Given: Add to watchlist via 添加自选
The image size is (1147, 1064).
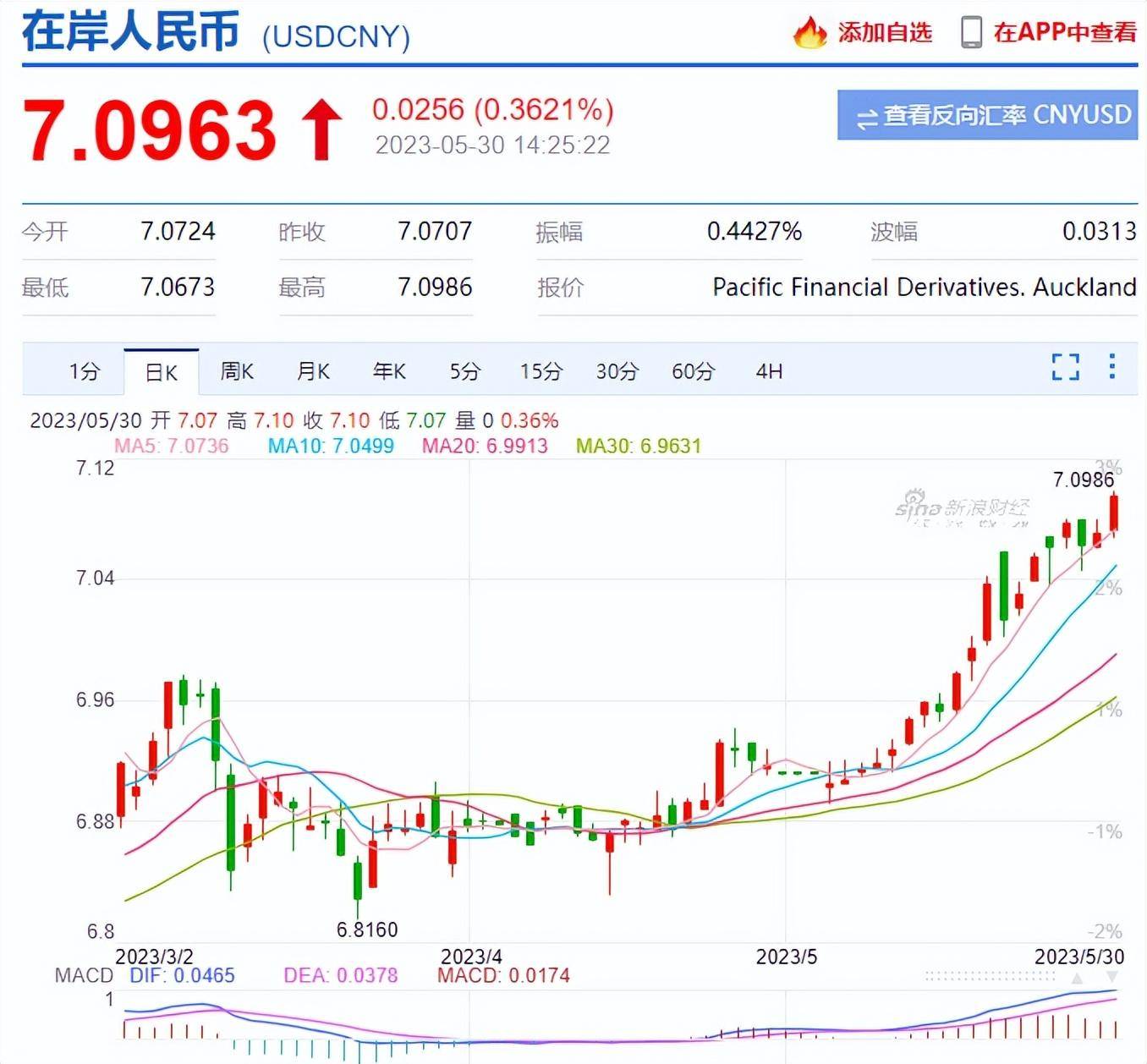Looking at the screenshot, I should pos(885,32).
